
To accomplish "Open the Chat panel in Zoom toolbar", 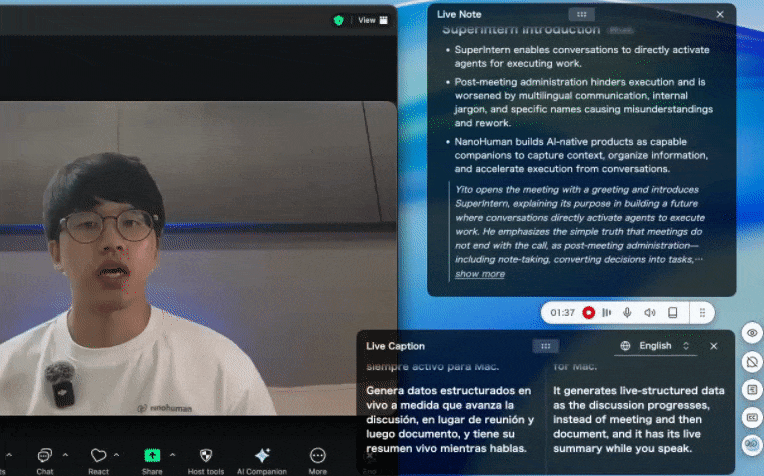I will (x=45, y=458).
